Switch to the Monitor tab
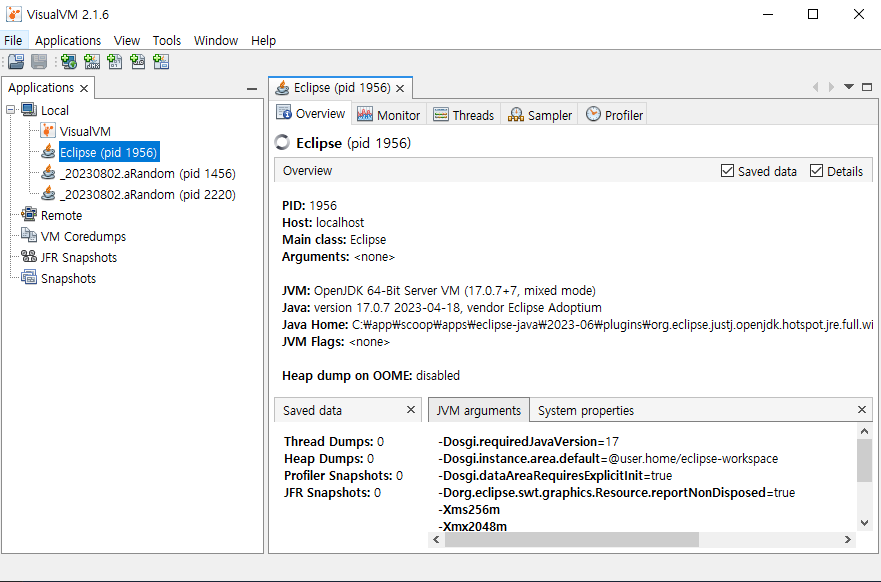The image size is (881, 582). coord(389,115)
